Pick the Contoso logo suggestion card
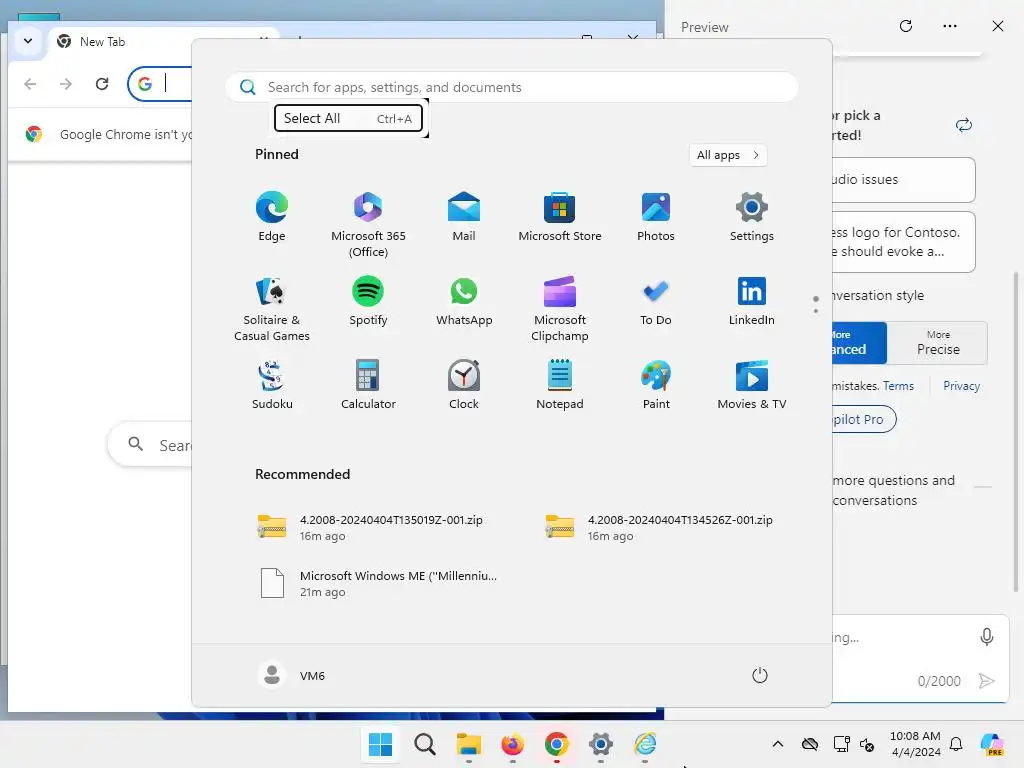1024x768 pixels. click(x=904, y=242)
